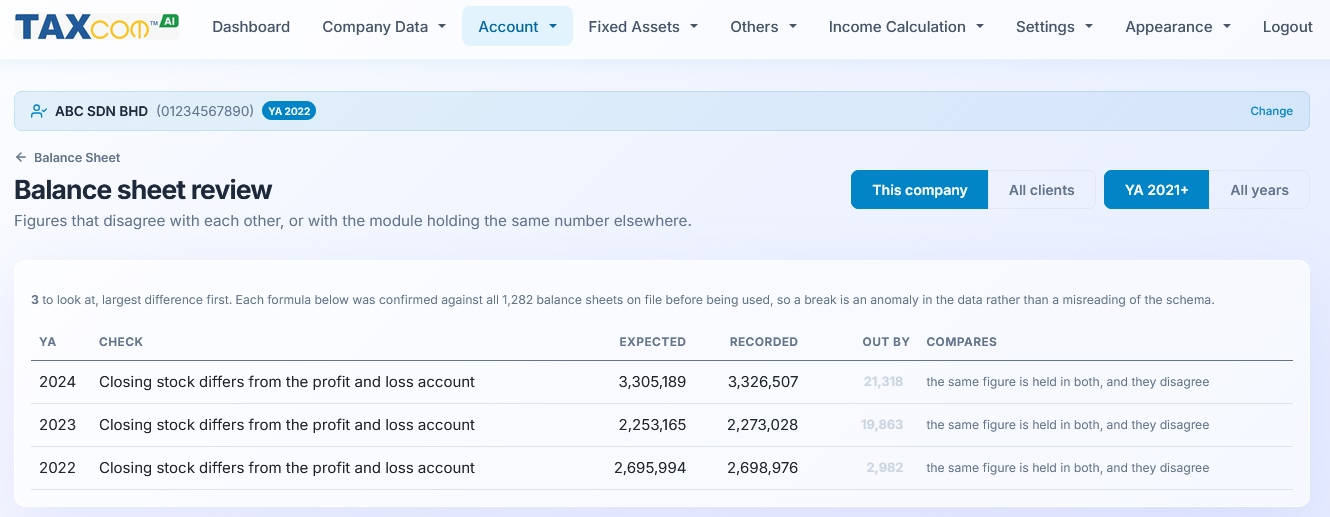This screenshot has width=1330, height=517.
Task: Click the EXPECTED column header
Action: tap(652, 342)
